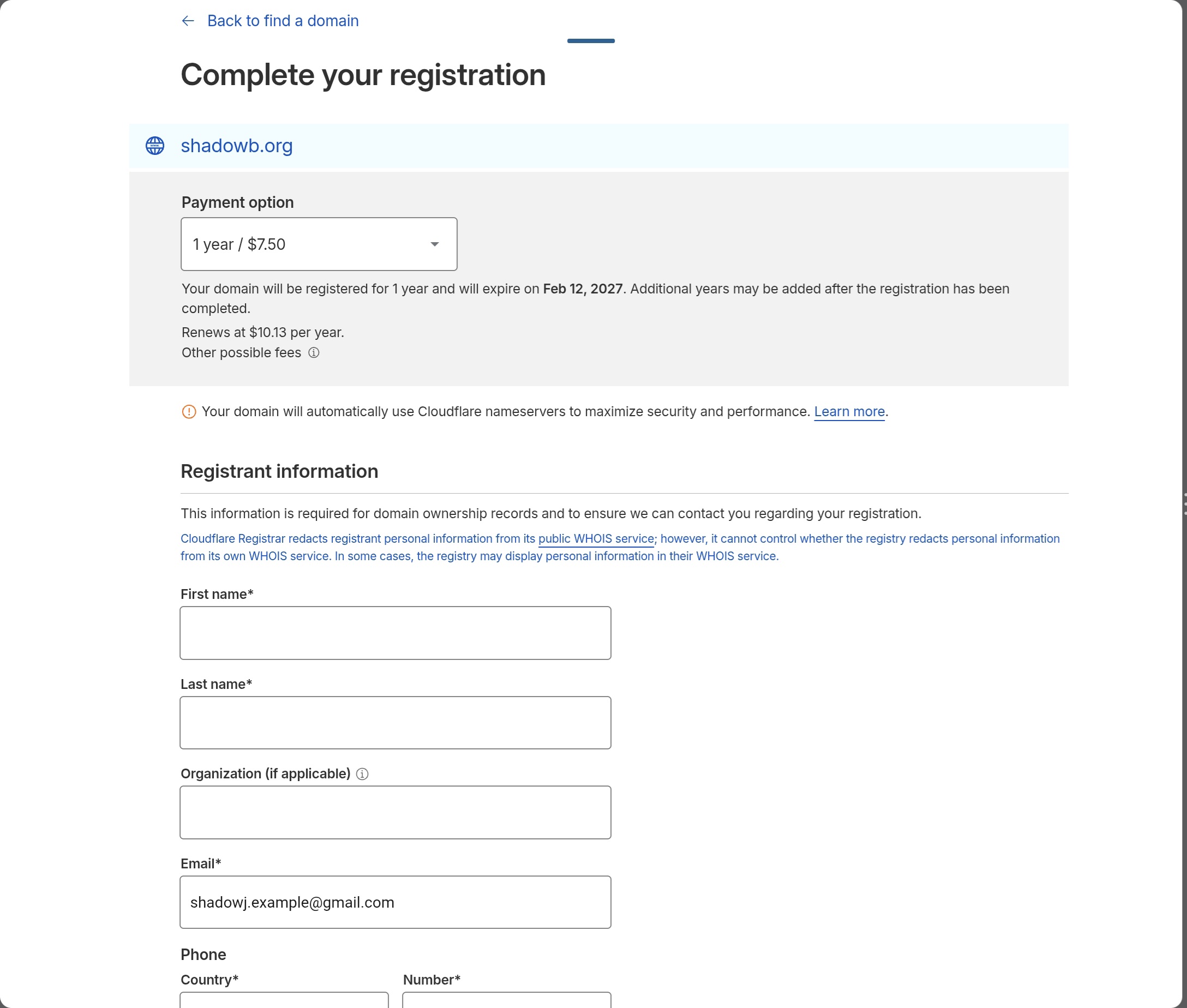Screen dimensions: 1187x1008
Task: Focus the First name input field
Action: click(x=395, y=633)
